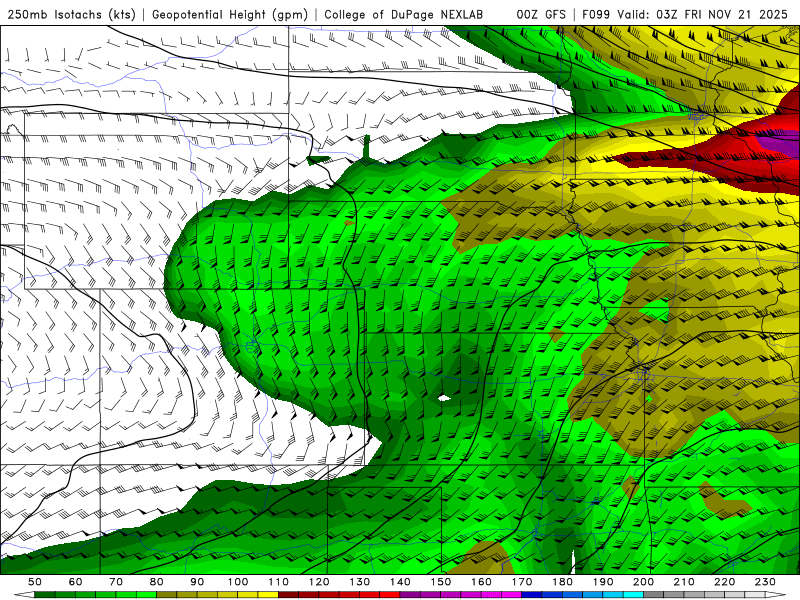800x600 pixels.
Task: Click the olive swatch just right of the 80 mark
Action: click(x=167, y=595)
